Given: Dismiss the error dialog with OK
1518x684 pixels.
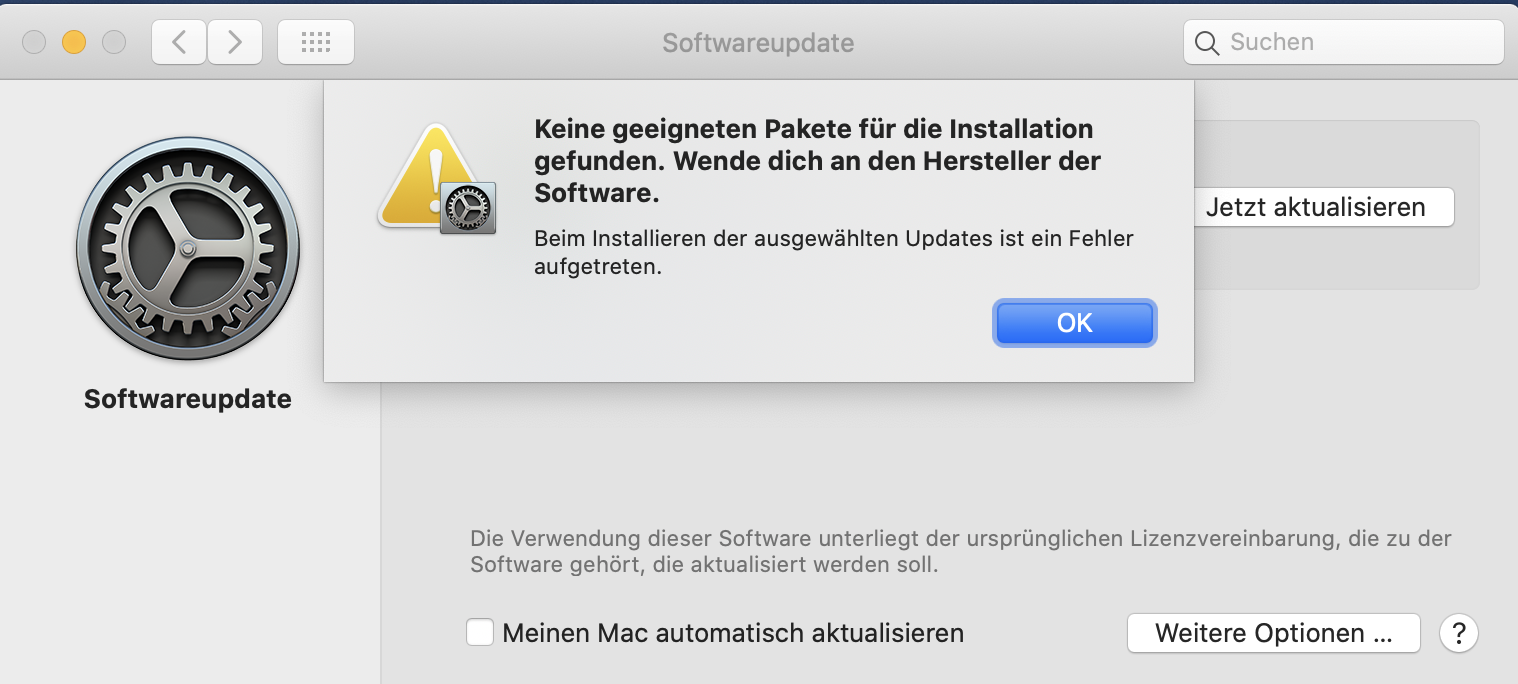Looking at the screenshot, I should (x=1074, y=323).
